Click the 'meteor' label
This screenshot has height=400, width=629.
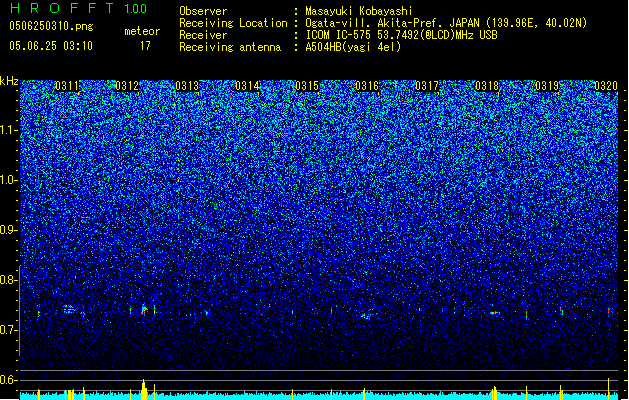click(142, 31)
